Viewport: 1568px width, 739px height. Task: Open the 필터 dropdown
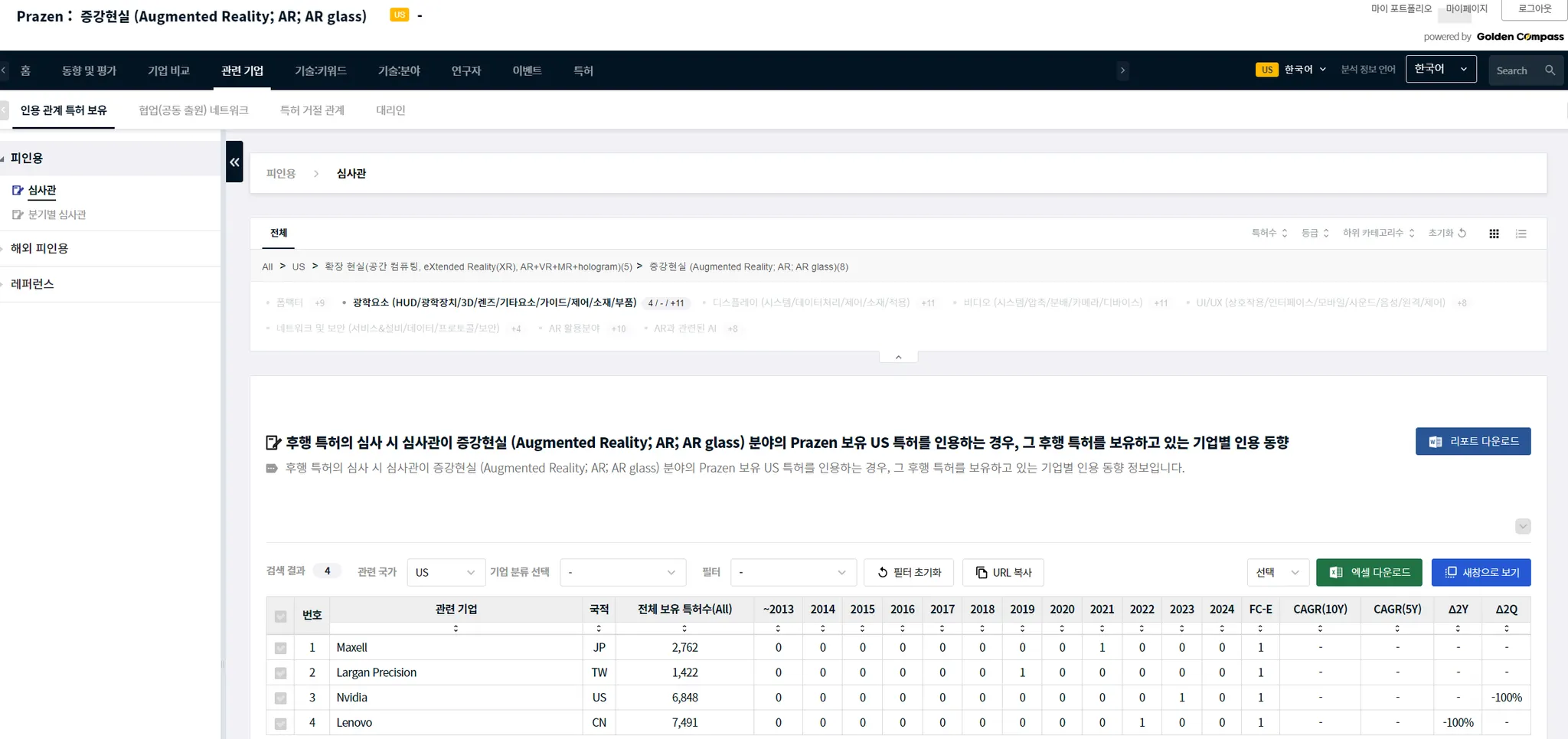point(792,573)
